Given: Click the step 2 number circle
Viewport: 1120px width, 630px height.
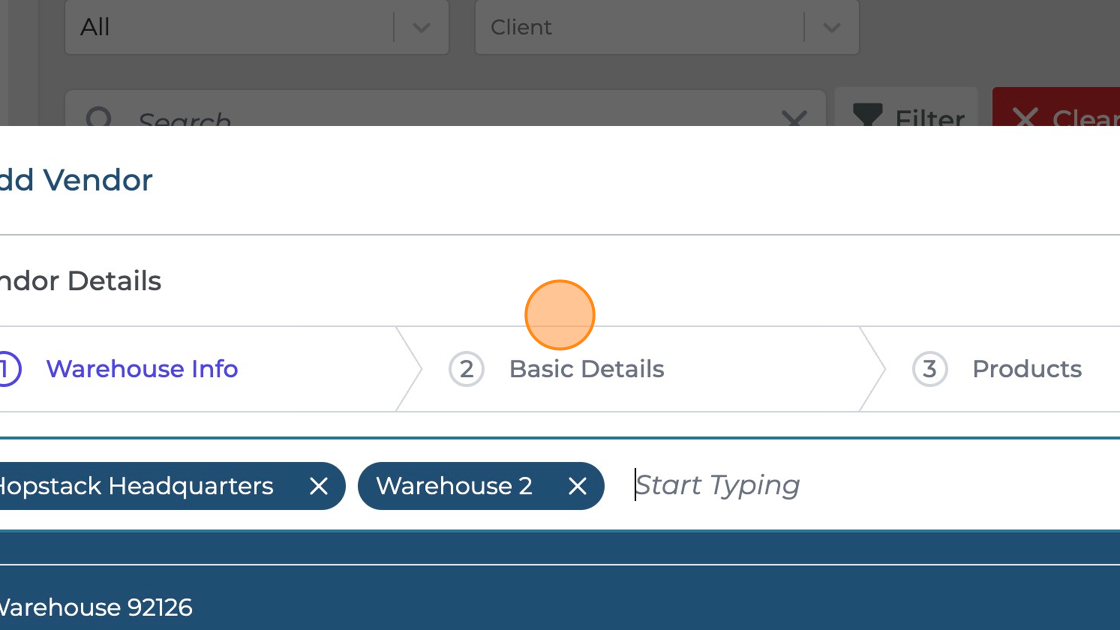Looking at the screenshot, I should 466,369.
